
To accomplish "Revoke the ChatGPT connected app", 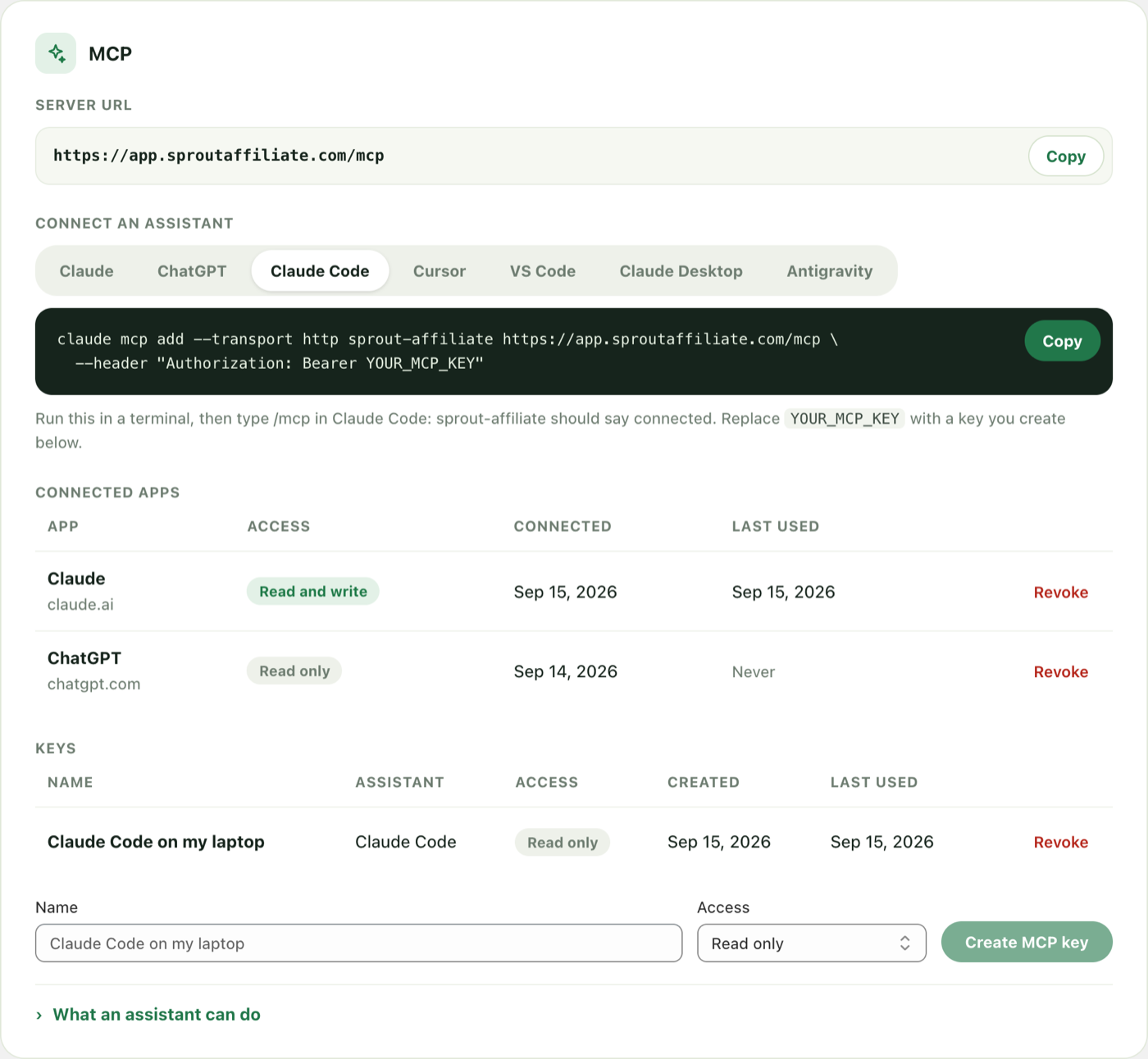I will [1060, 672].
